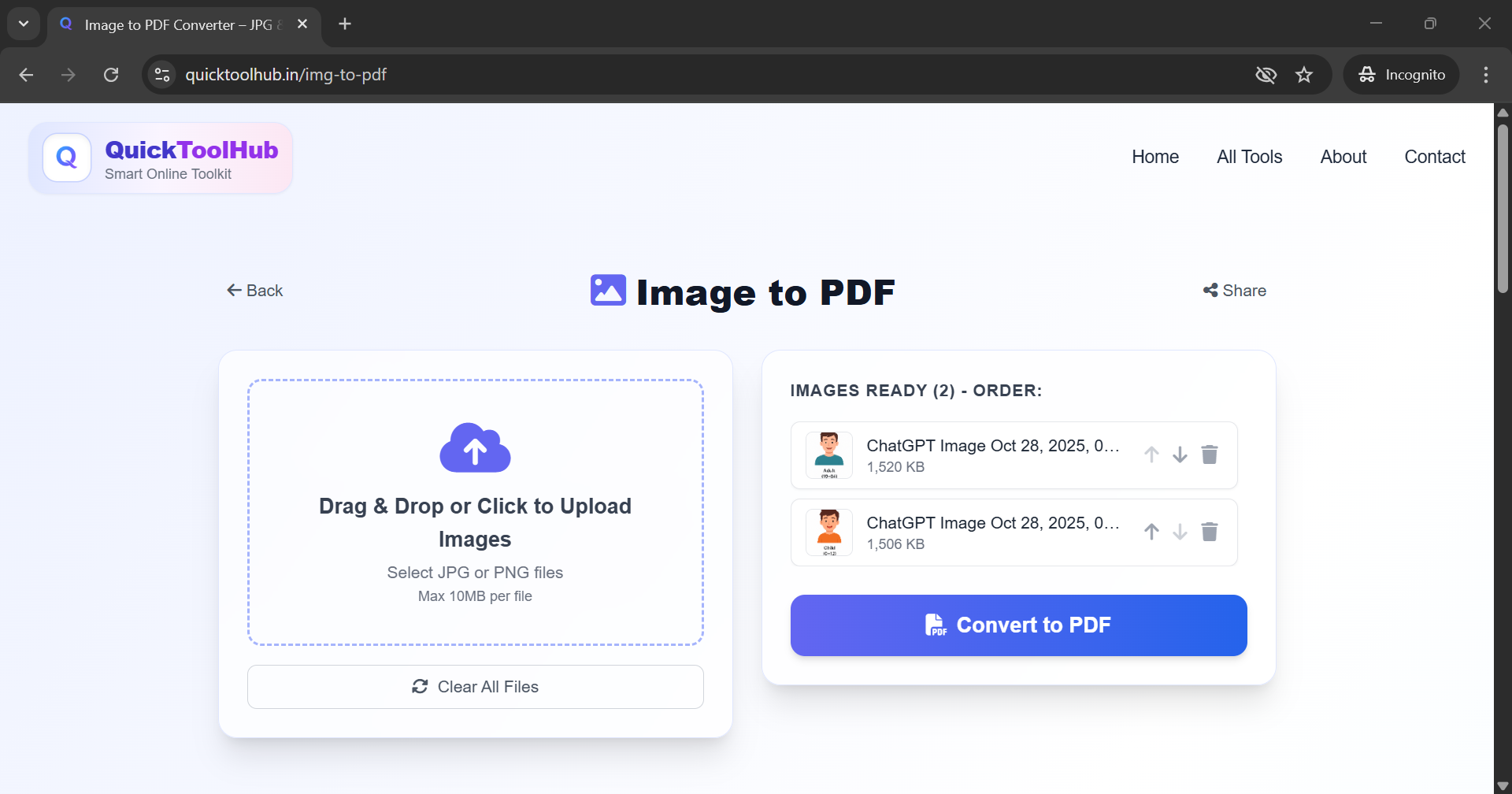Screen dimensions: 1512x794
Task: Delete the 1,520 KB image with trash icon
Action: click(x=1210, y=455)
